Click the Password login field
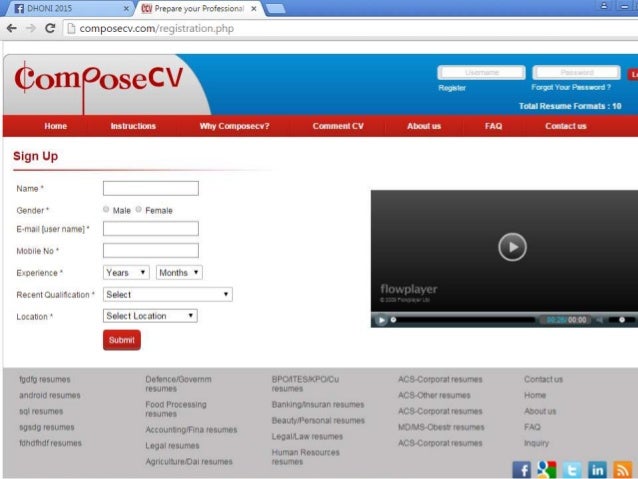The image size is (638, 479). click(577, 72)
